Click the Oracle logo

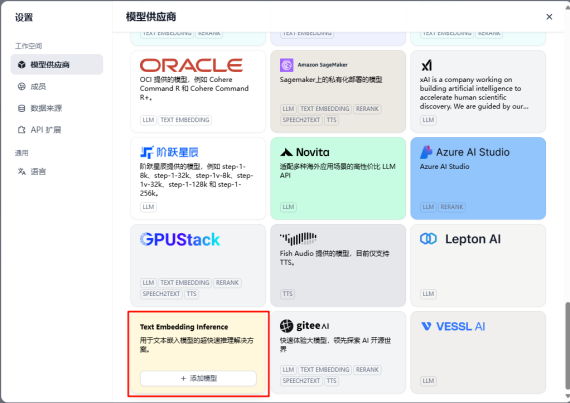191,65
